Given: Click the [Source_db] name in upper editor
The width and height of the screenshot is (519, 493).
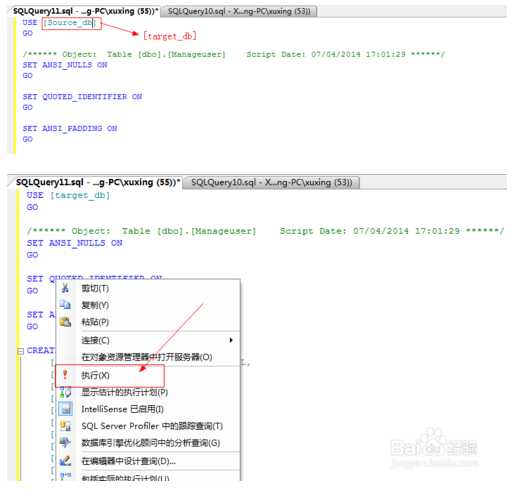Looking at the screenshot, I should pyautogui.click(x=69, y=23).
